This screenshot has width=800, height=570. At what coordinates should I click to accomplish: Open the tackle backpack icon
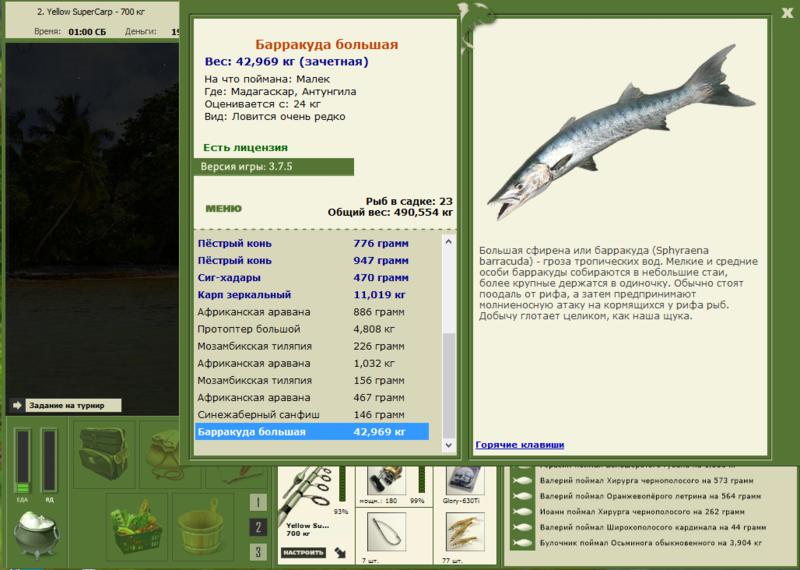[x=105, y=453]
